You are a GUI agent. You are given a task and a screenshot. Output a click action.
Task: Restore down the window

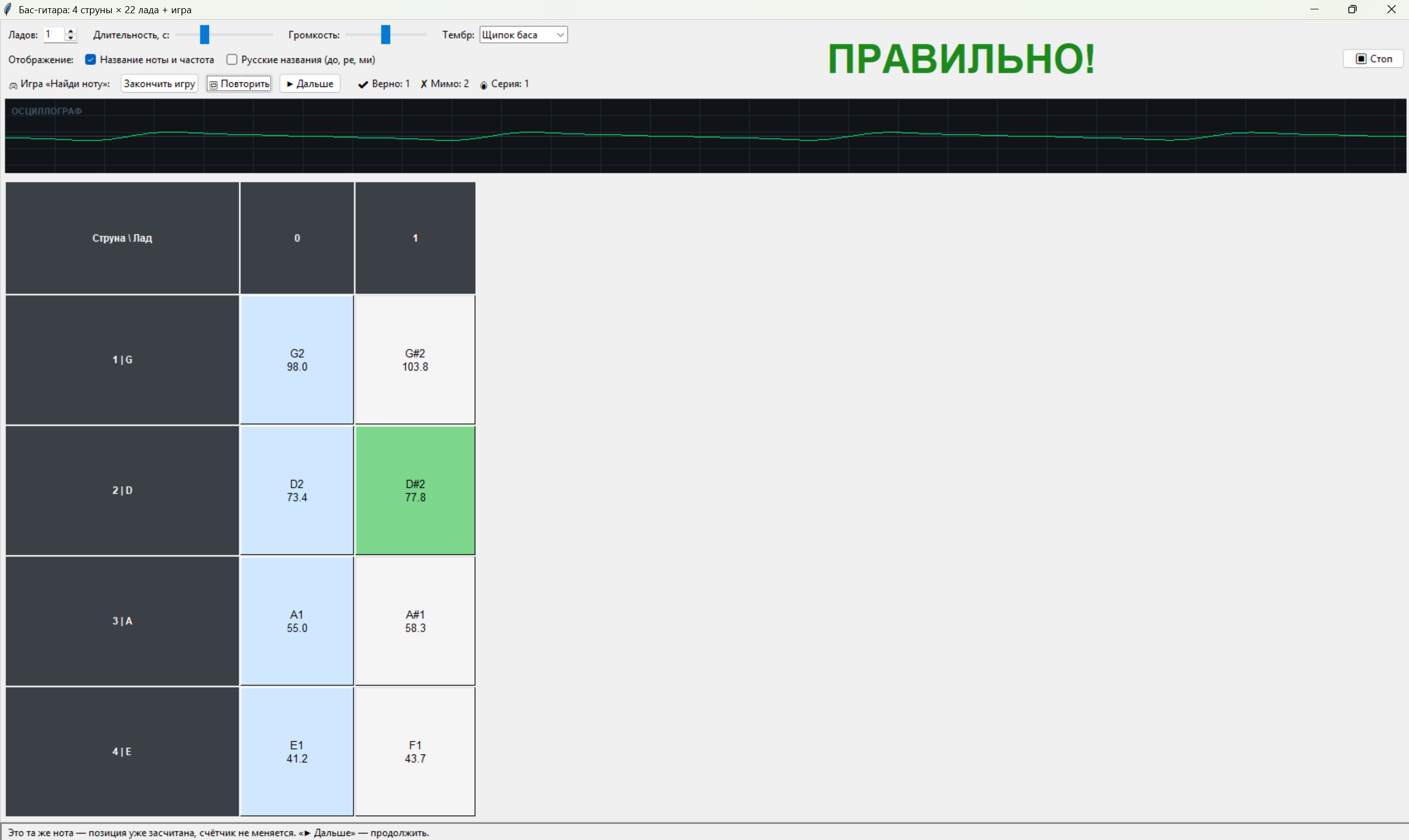(x=1352, y=9)
